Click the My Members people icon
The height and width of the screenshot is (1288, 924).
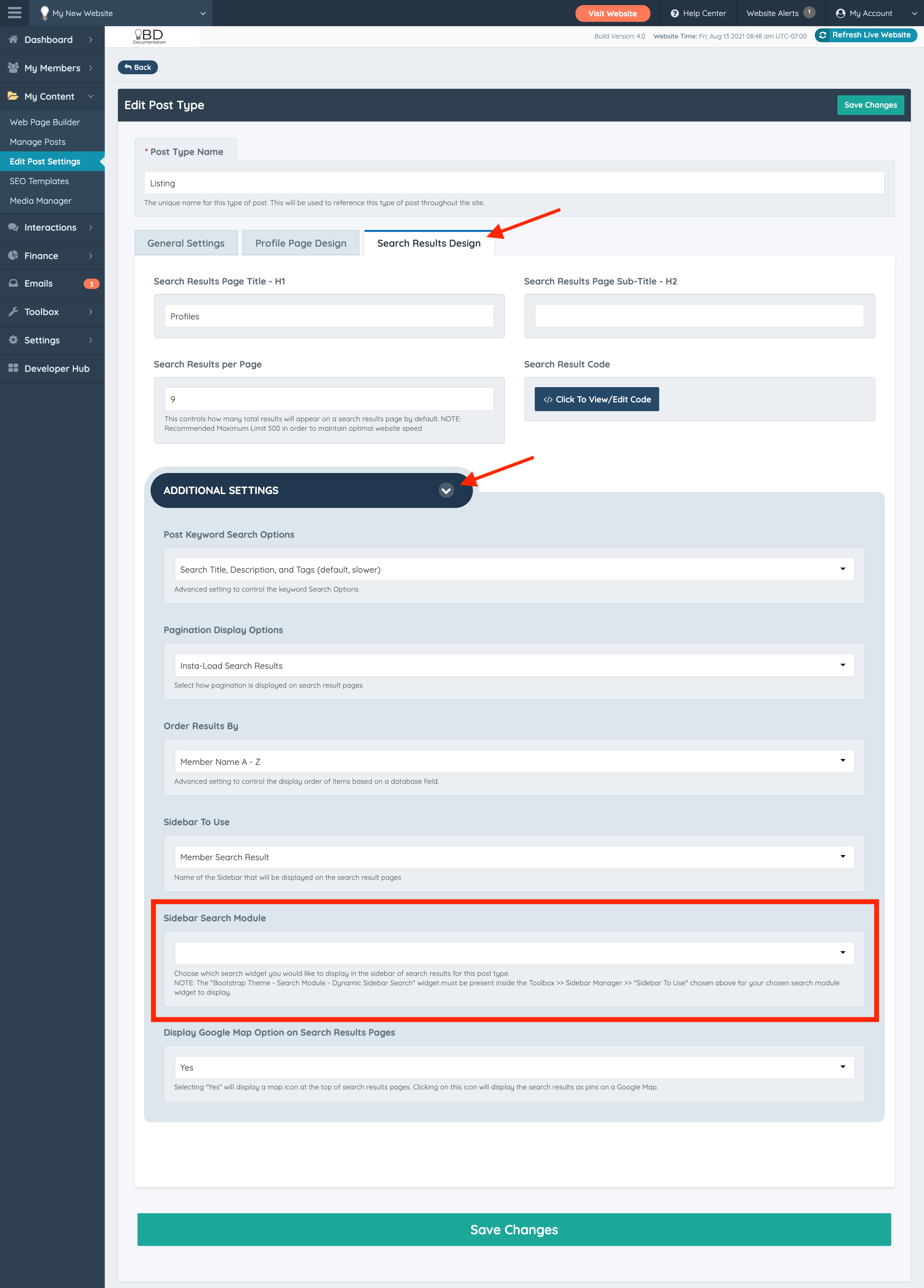[x=13, y=68]
